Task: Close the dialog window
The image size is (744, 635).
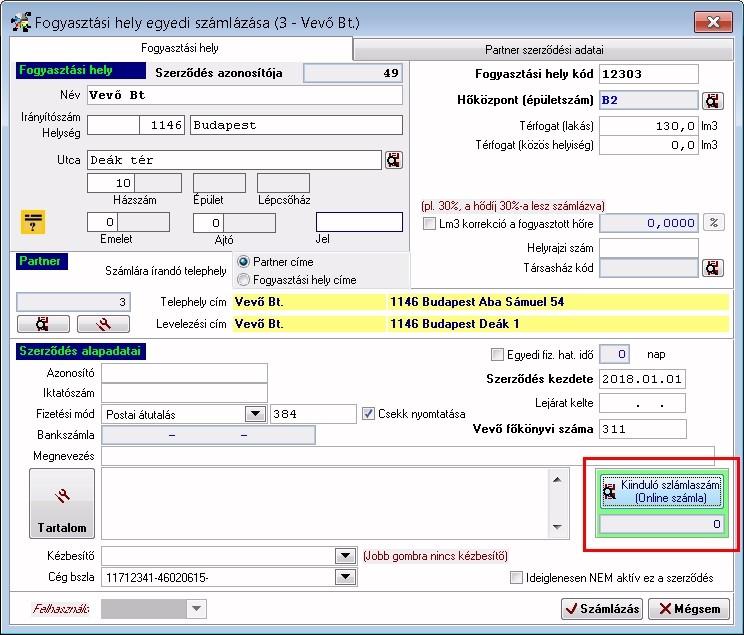Action: pyautogui.click(x=713, y=22)
